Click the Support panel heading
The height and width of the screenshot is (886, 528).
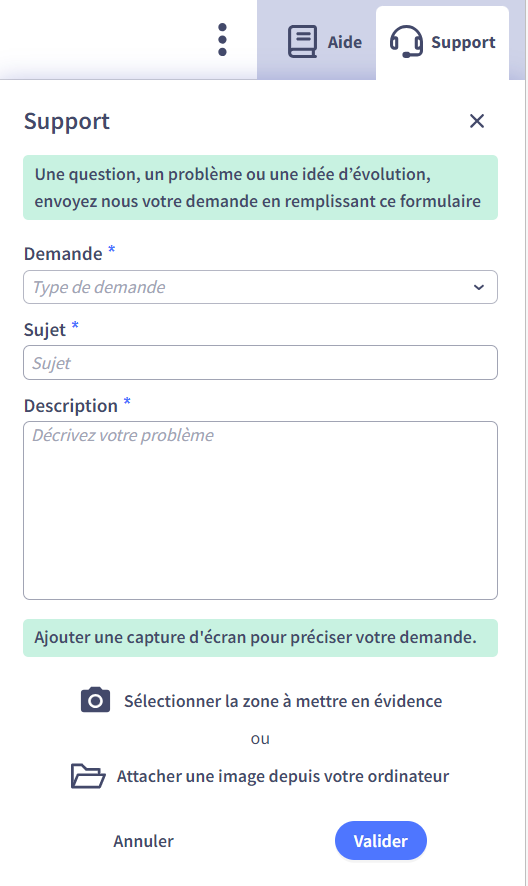67,121
